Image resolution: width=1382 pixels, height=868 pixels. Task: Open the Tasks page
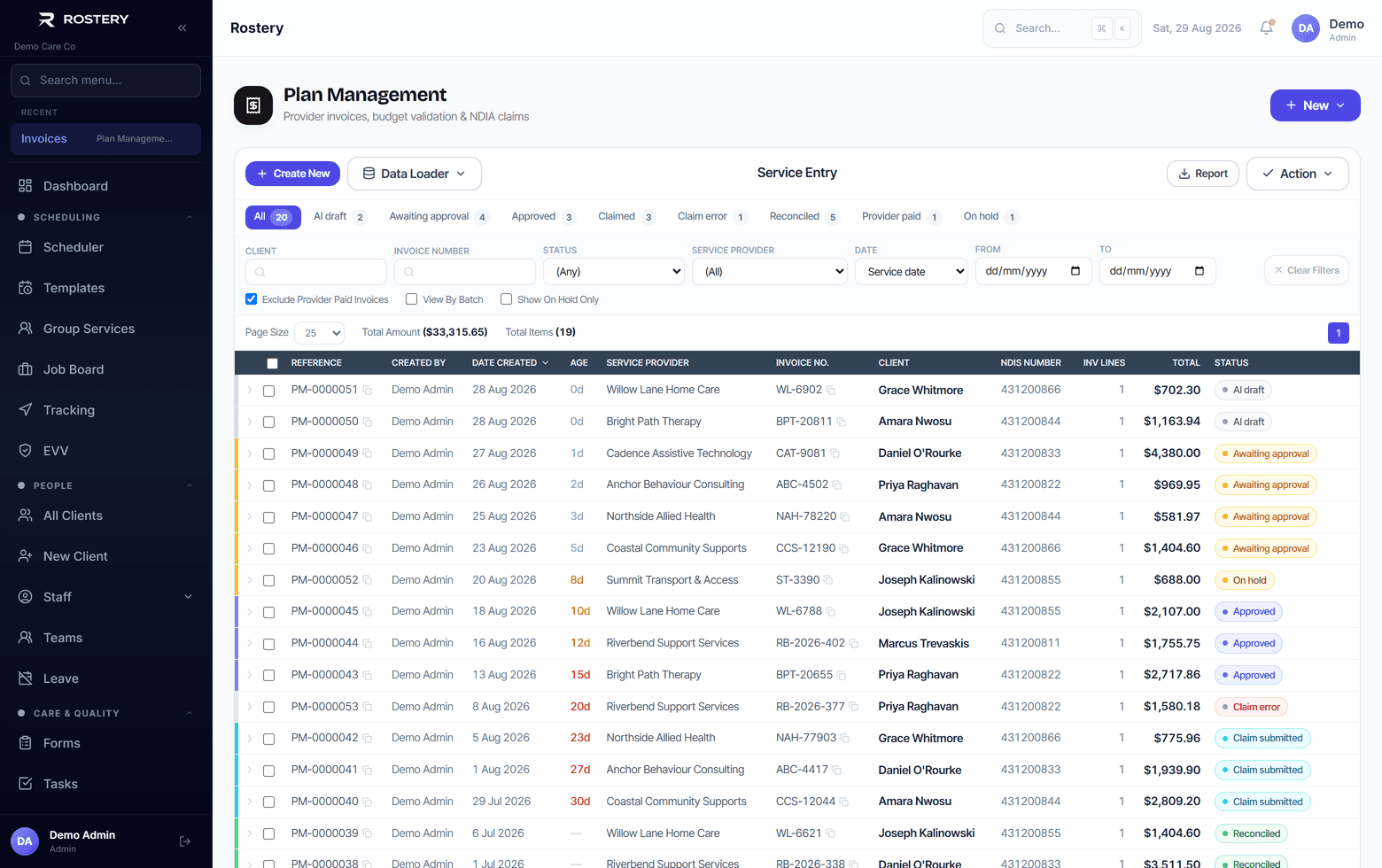click(x=106, y=784)
